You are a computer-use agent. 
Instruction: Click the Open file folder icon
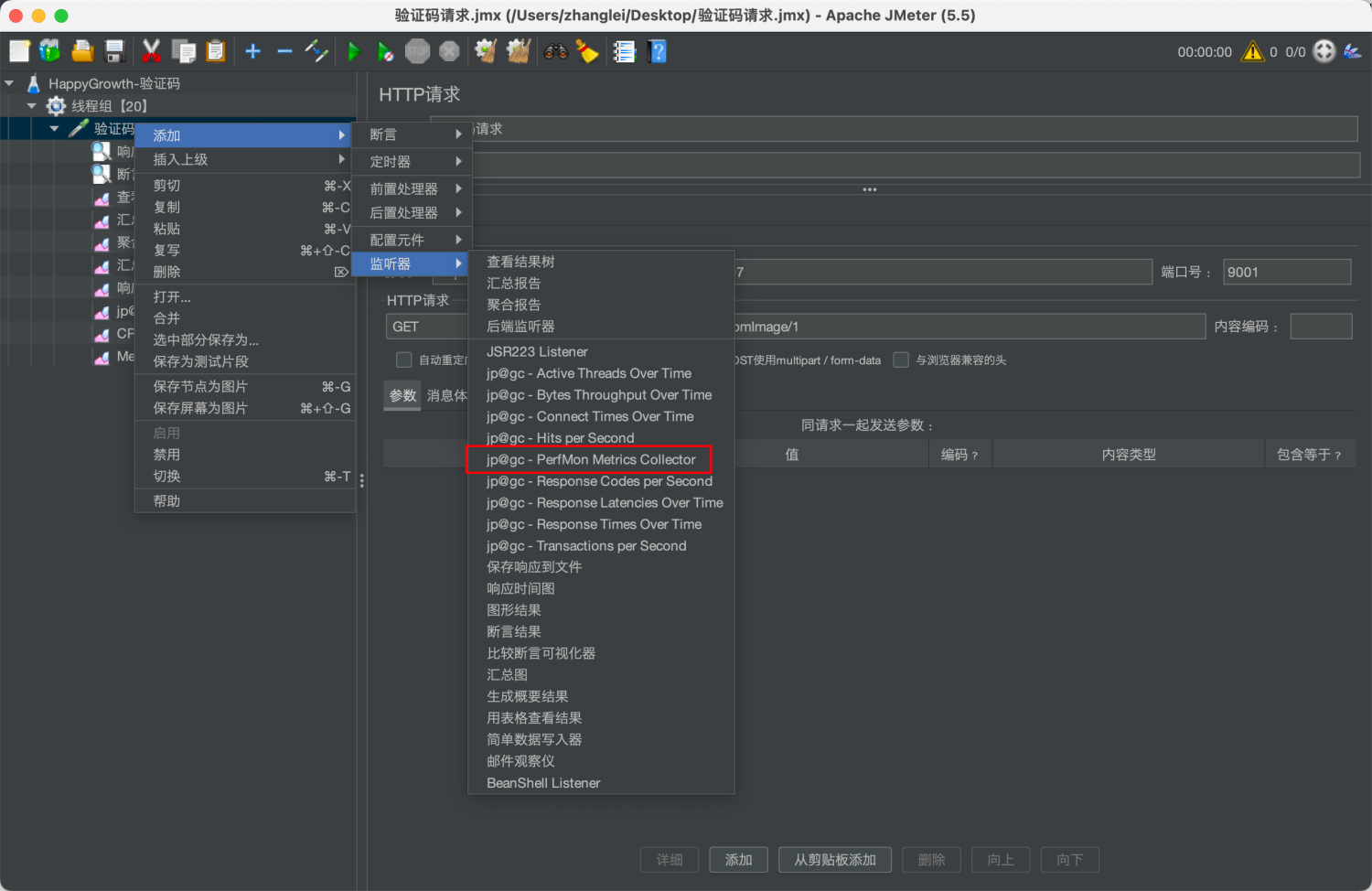[x=82, y=51]
